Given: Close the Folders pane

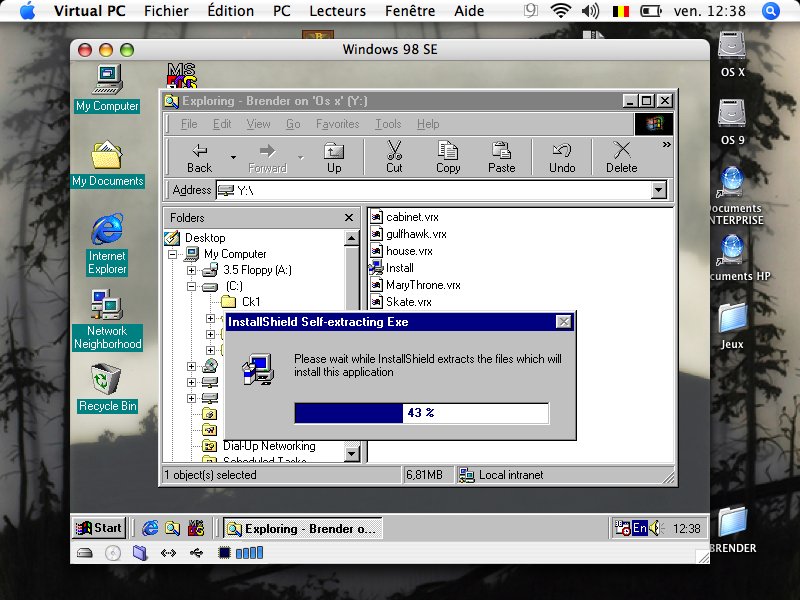Looking at the screenshot, I should tap(349, 218).
